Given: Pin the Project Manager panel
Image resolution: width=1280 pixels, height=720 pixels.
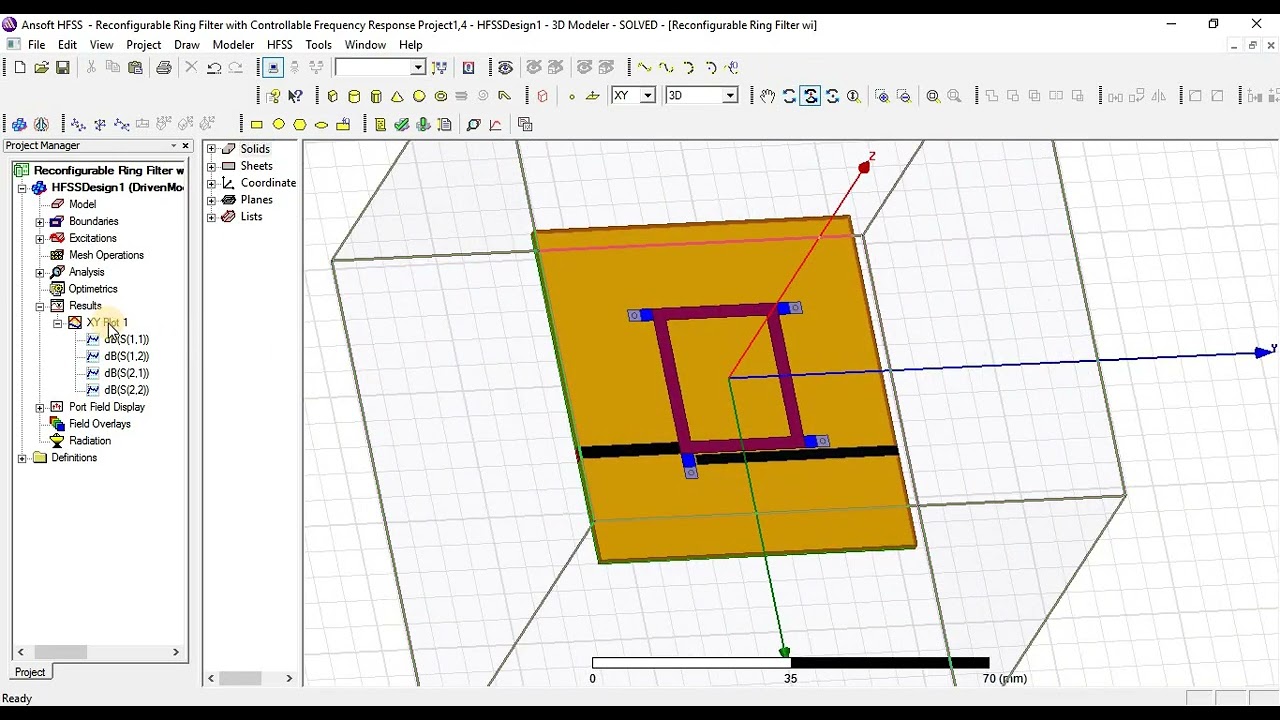Looking at the screenshot, I should [x=173, y=146].
